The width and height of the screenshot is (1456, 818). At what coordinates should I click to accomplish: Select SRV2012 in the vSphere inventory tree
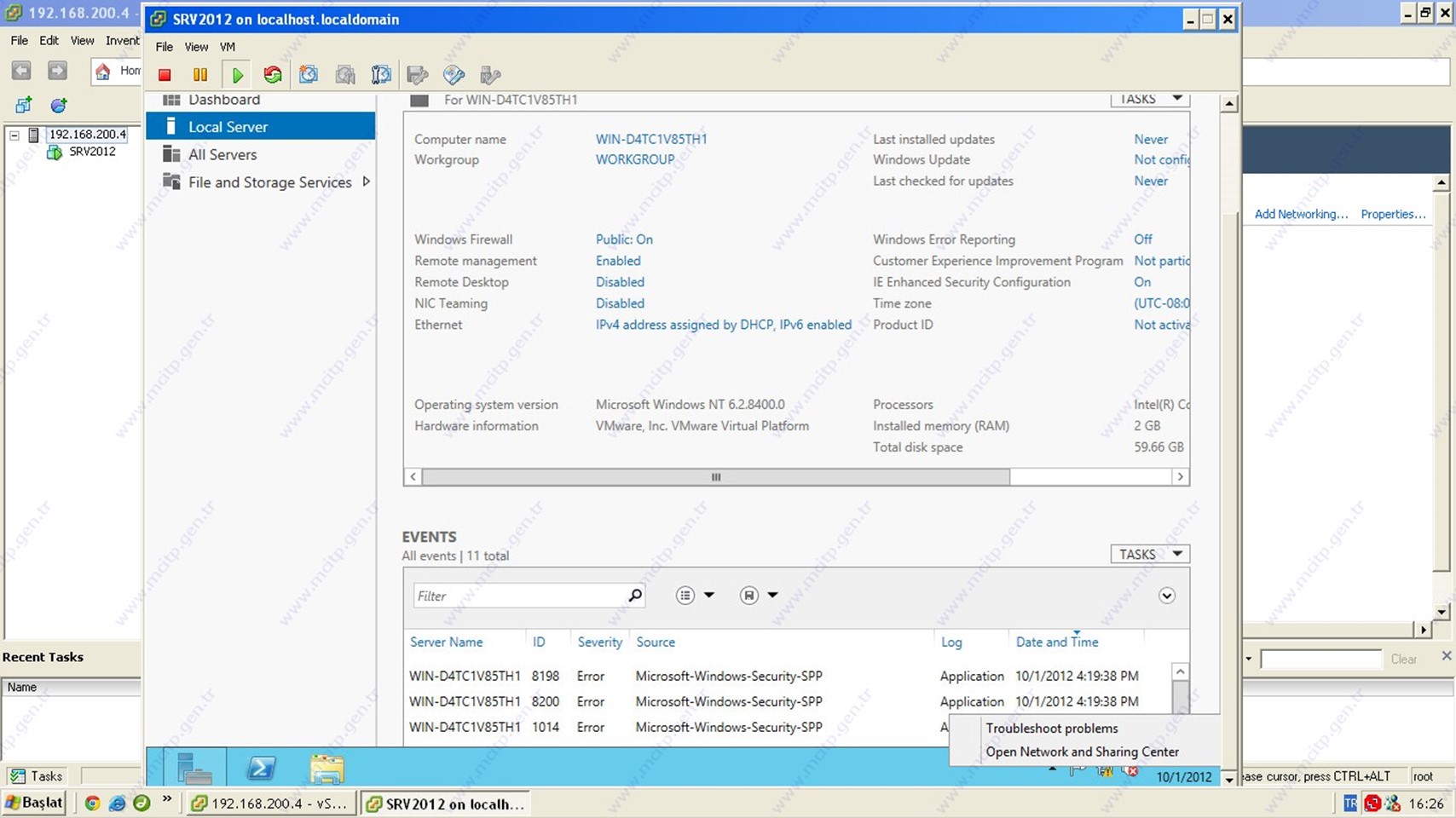click(92, 152)
